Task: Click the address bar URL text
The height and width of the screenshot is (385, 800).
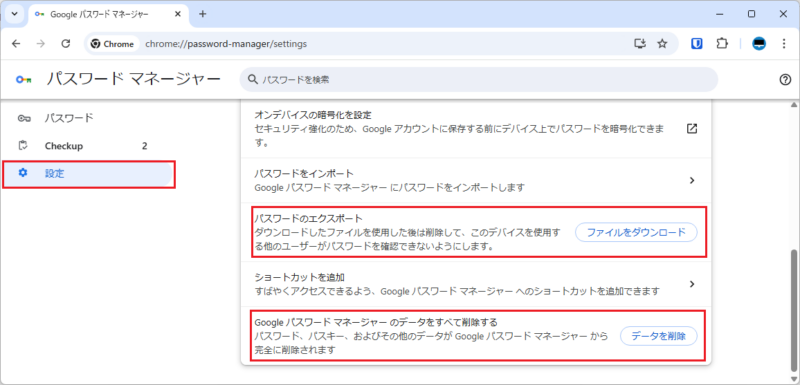Action: [226, 44]
